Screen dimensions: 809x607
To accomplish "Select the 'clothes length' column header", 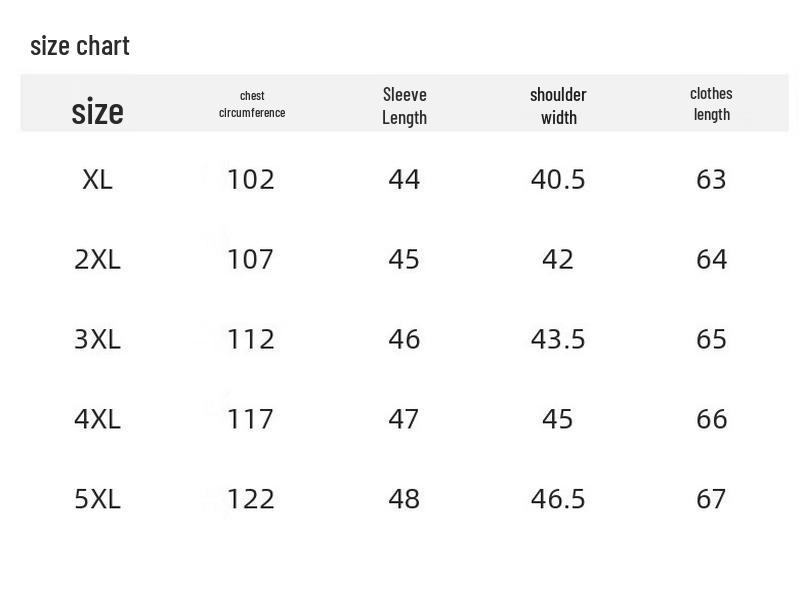I will click(711, 104).
